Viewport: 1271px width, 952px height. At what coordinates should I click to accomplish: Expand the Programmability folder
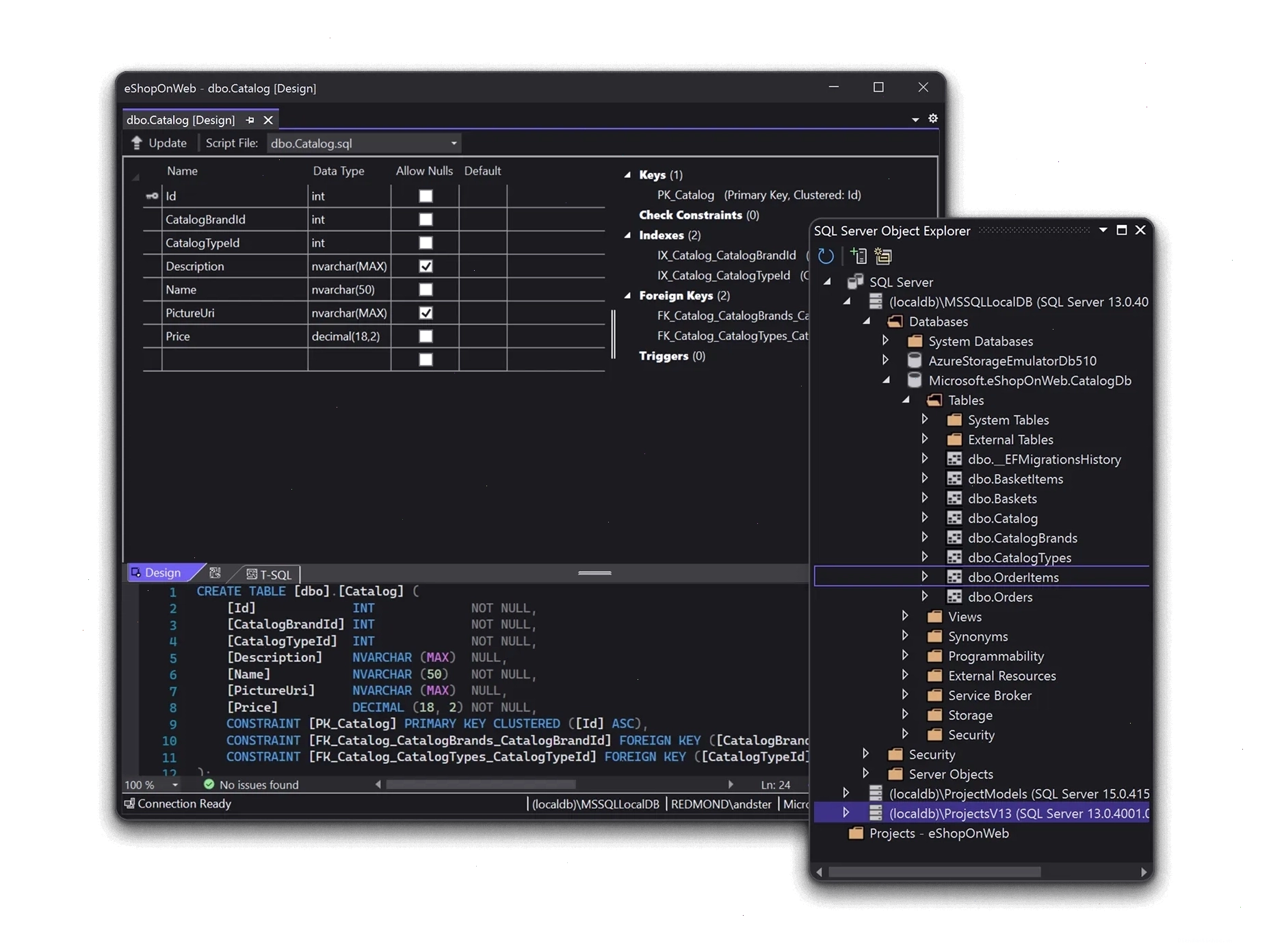(905, 655)
